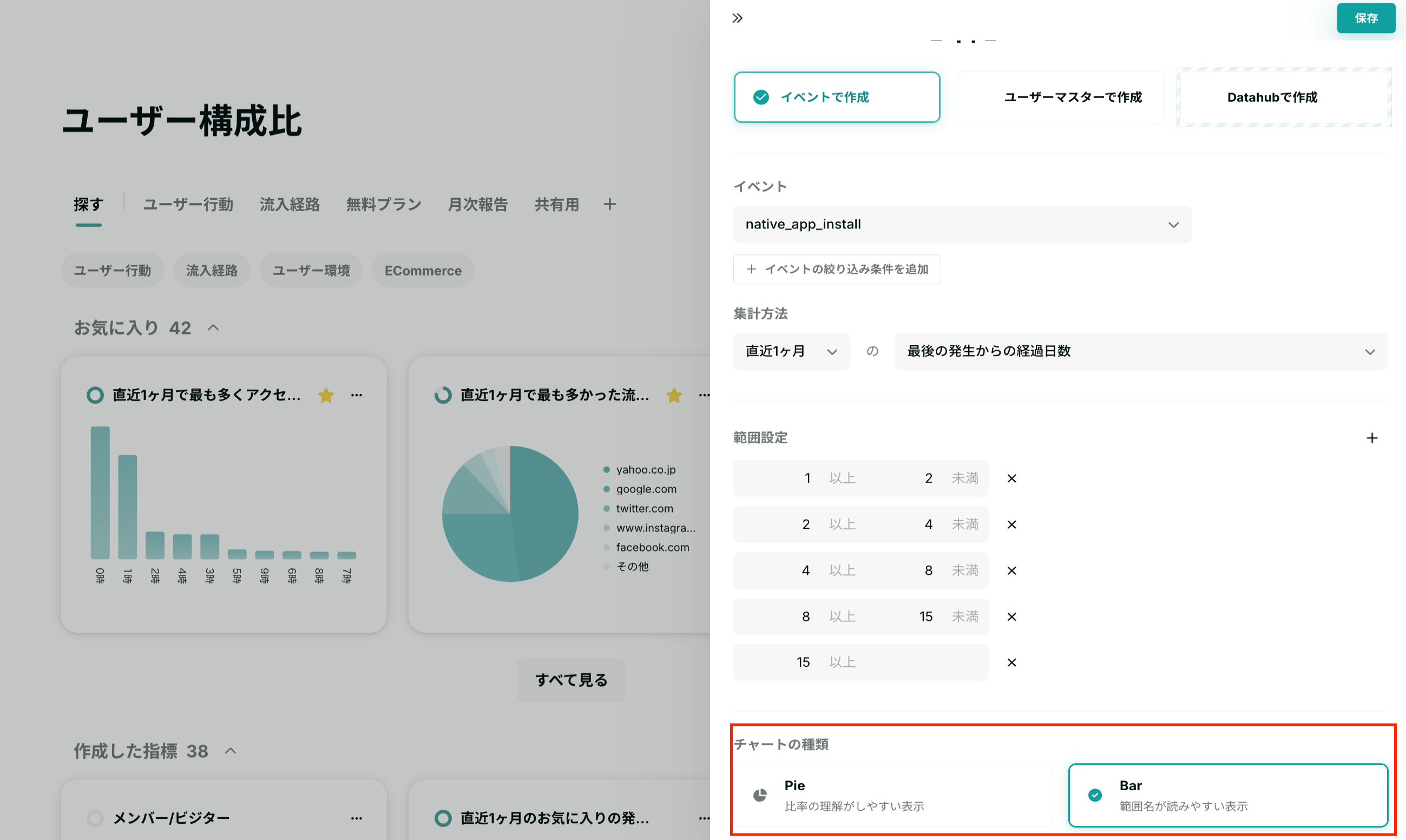Unfavorite star on 最も多くアクセ card
Image resolution: width=1406 pixels, height=840 pixels.
click(326, 395)
